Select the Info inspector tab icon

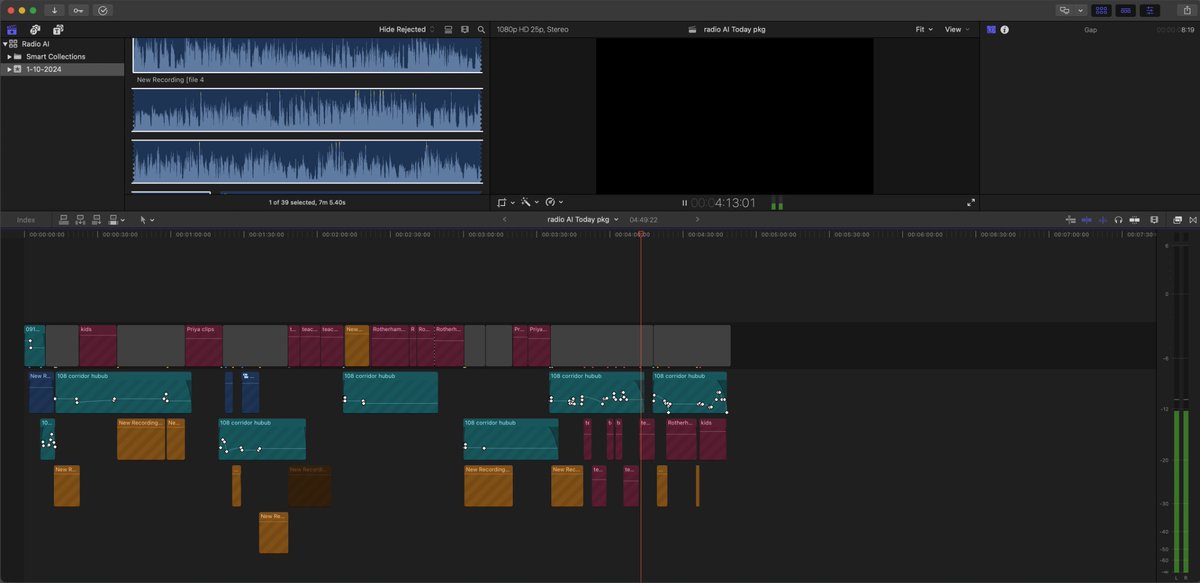1005,30
